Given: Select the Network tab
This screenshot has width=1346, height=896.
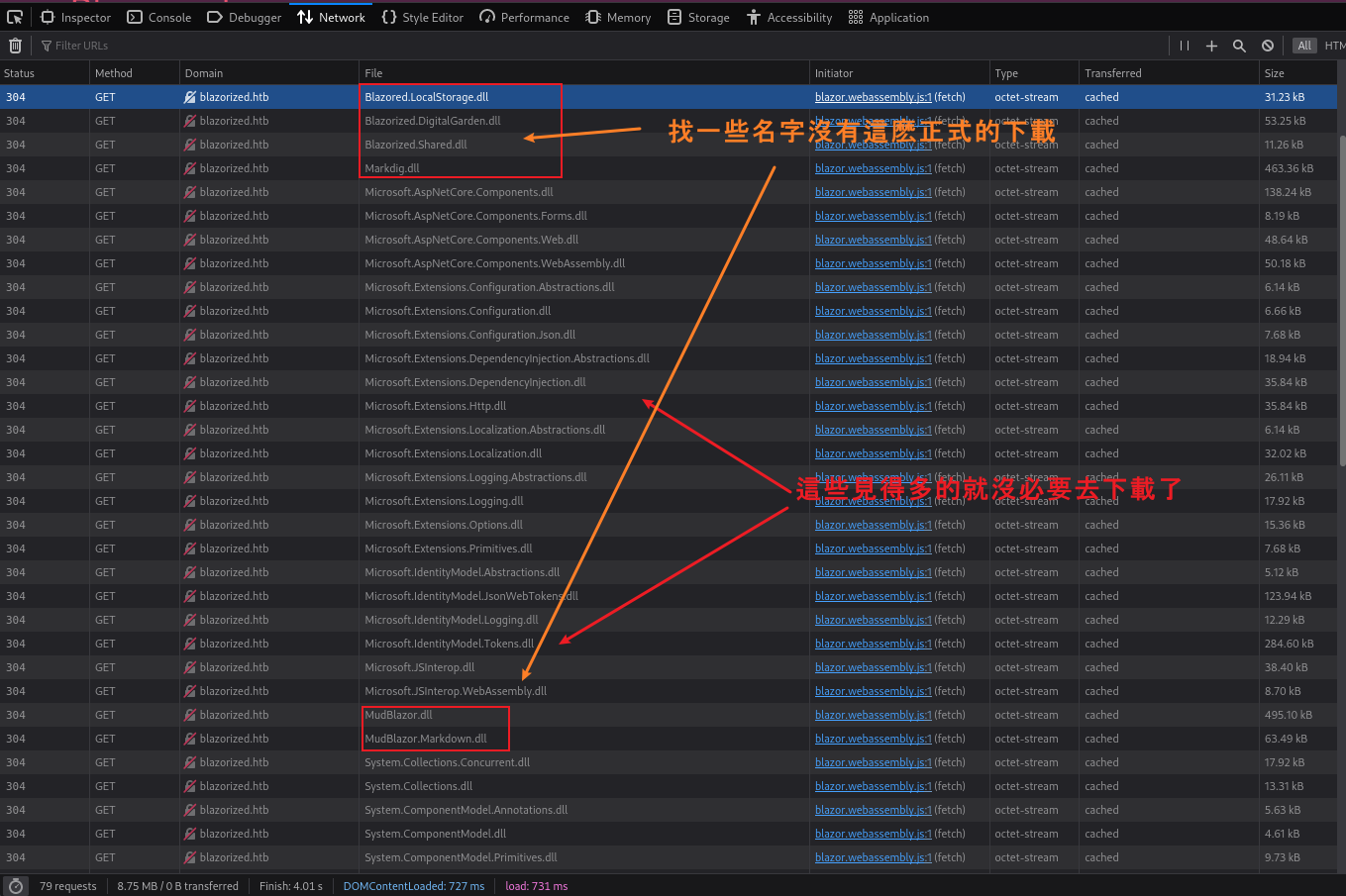Looking at the screenshot, I should click(x=332, y=17).
